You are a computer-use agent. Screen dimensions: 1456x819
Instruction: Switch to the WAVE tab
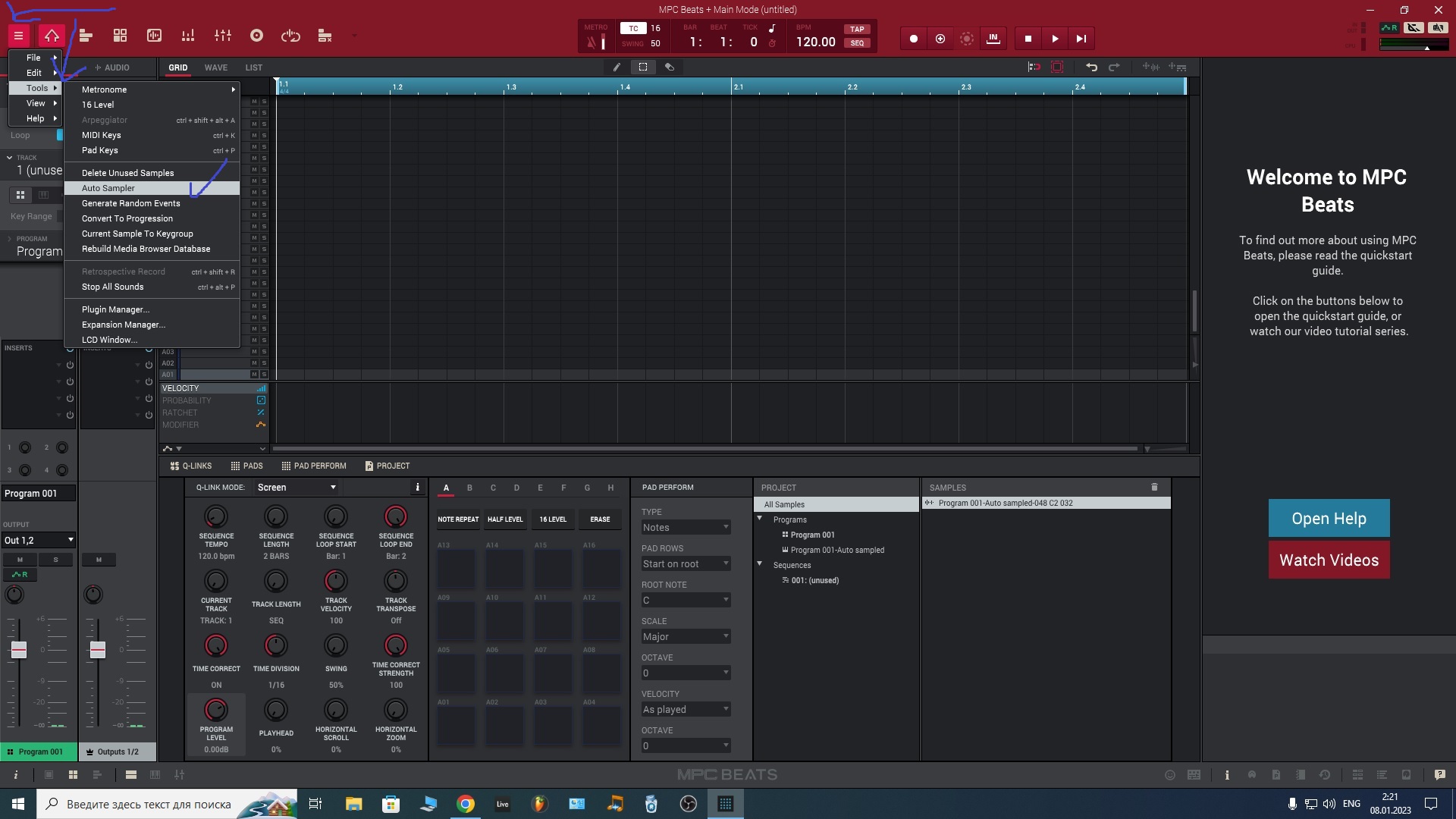tap(215, 67)
